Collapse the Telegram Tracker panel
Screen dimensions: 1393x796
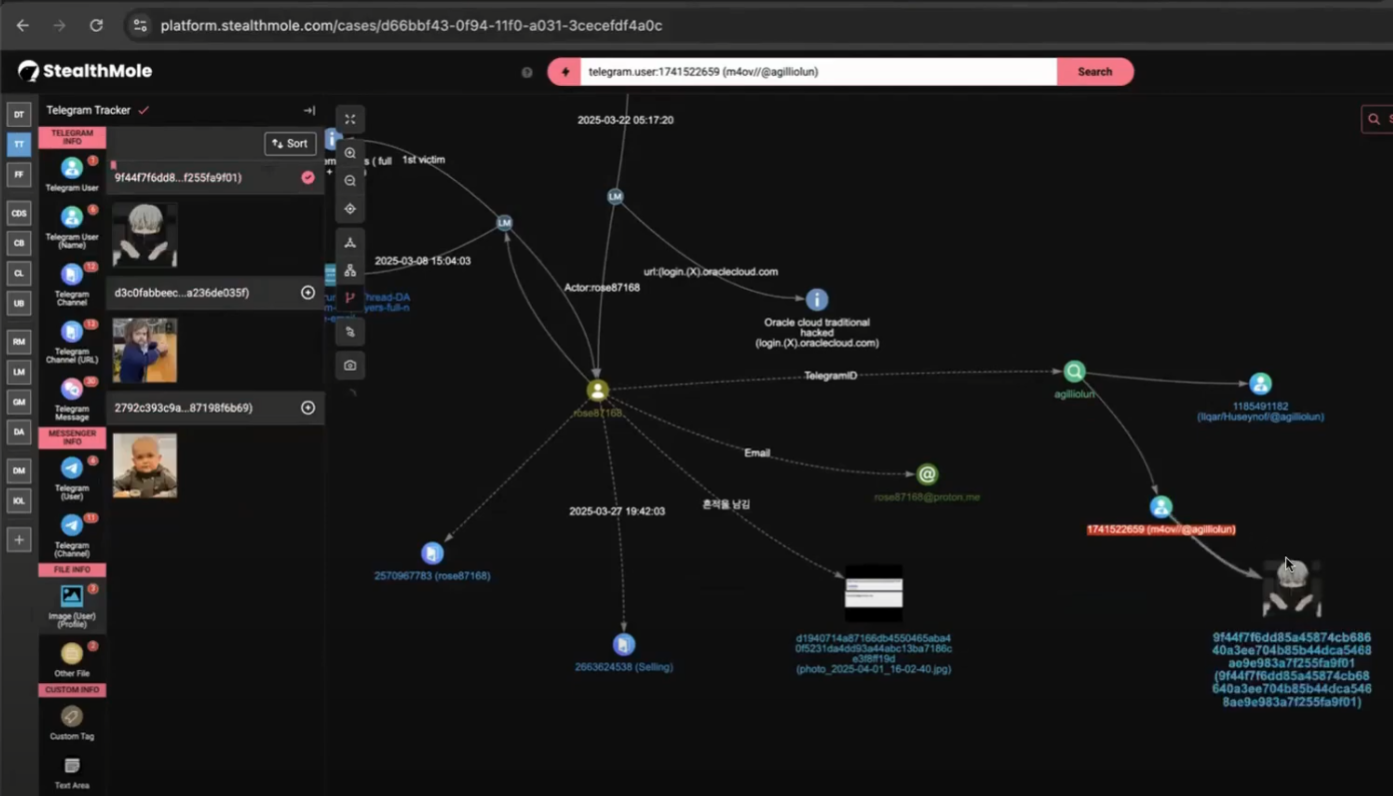click(309, 111)
